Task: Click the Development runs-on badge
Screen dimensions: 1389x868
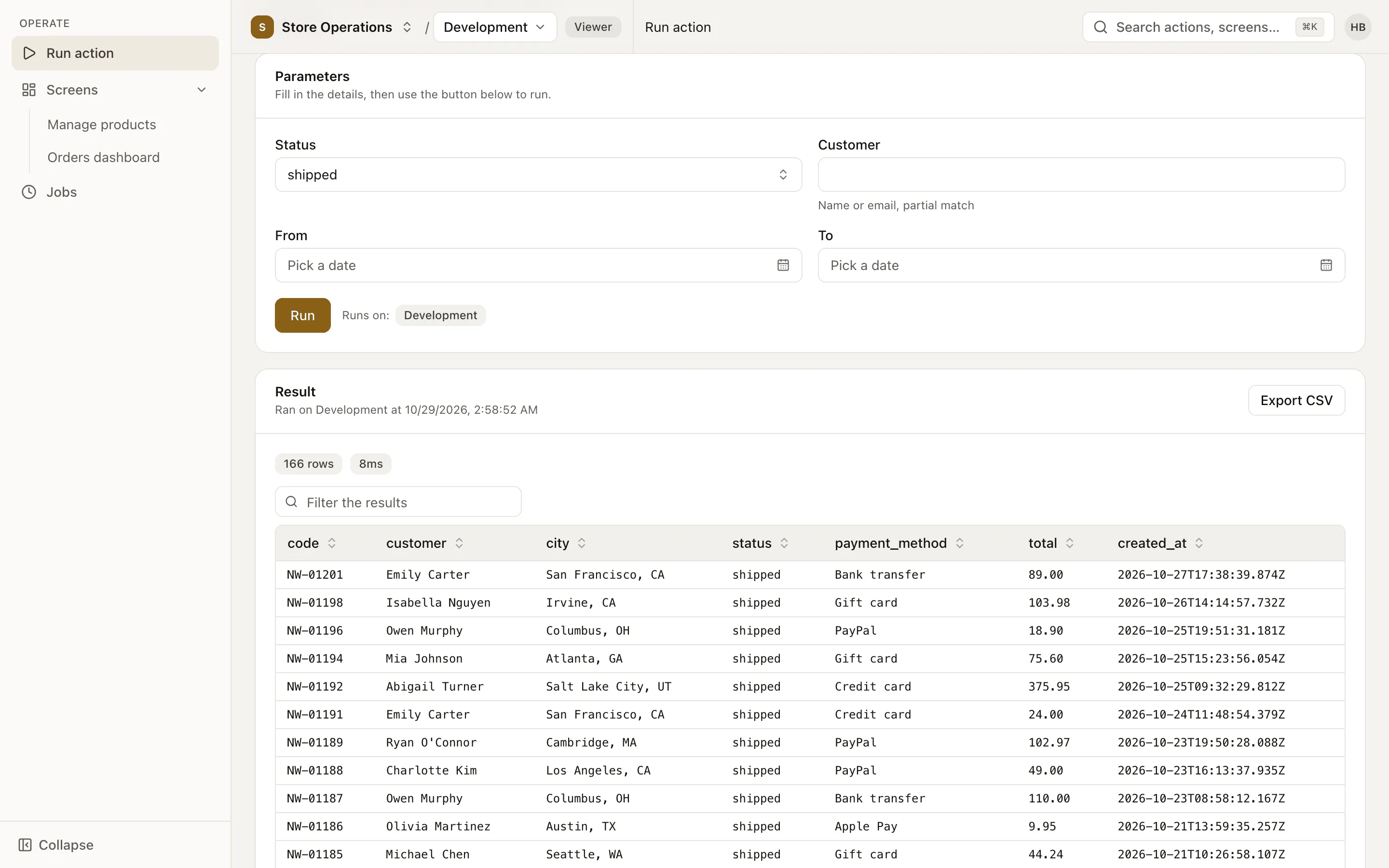Action: [440, 315]
